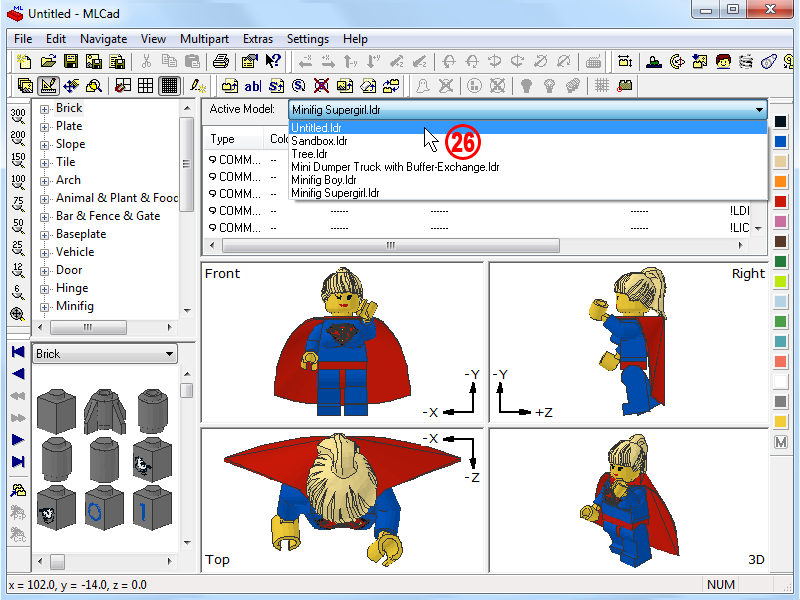800x600 pixels.
Task: Expand the Slope tree node
Action: [44, 145]
